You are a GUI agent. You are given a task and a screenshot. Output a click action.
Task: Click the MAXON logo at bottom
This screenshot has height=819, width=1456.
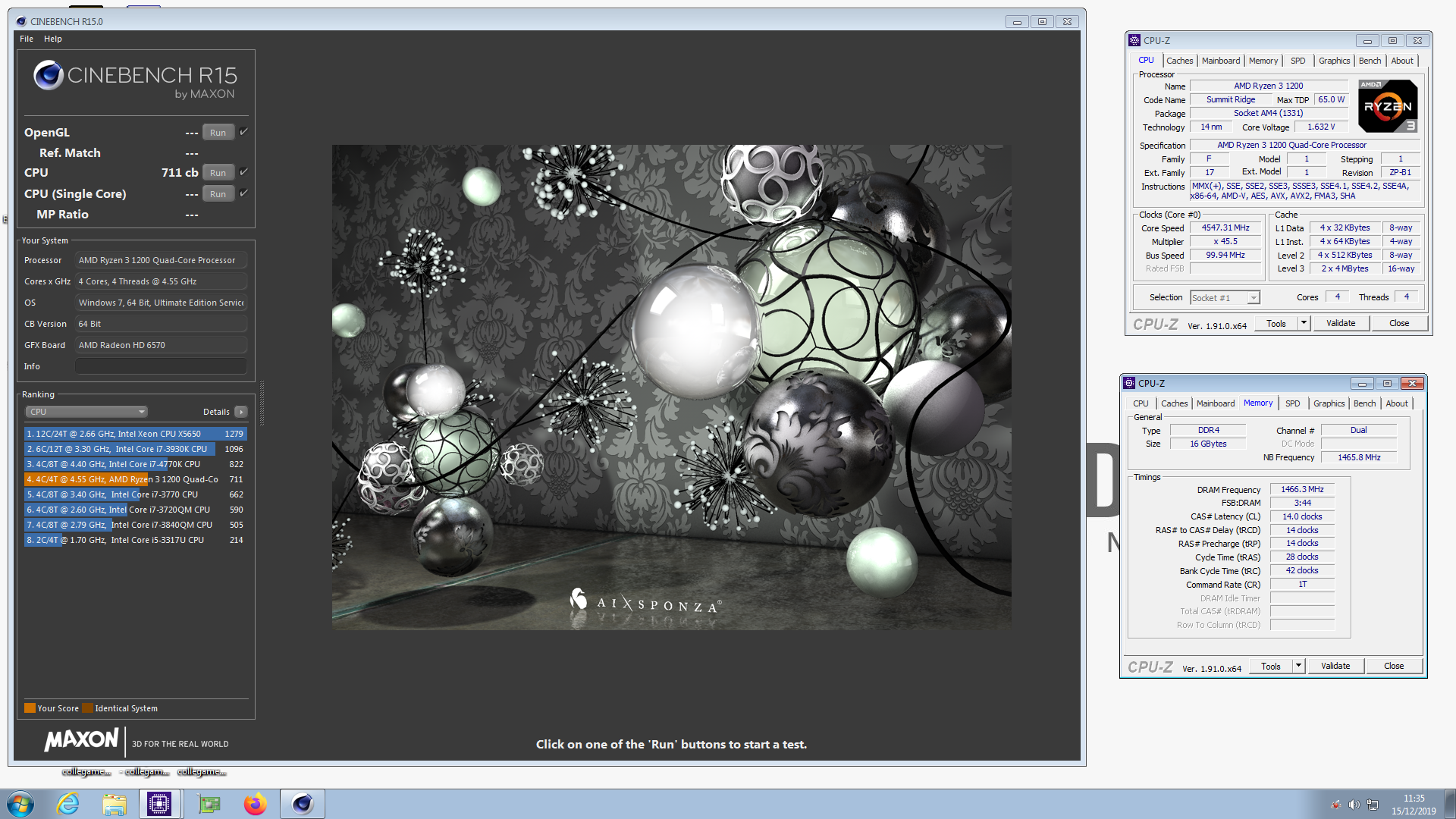(x=82, y=740)
